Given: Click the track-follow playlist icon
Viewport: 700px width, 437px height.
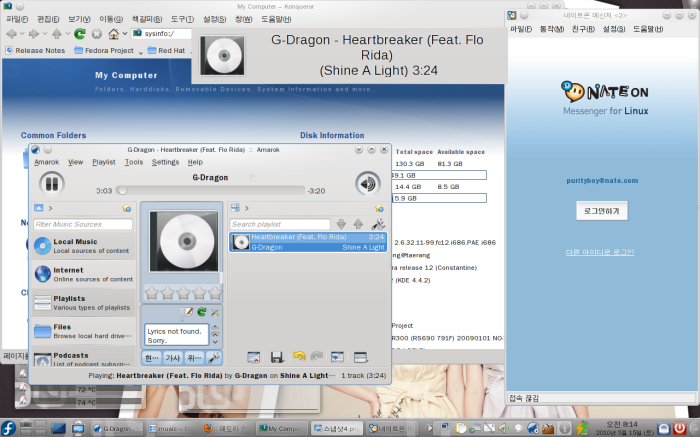Looking at the screenshot, I should (x=338, y=357).
